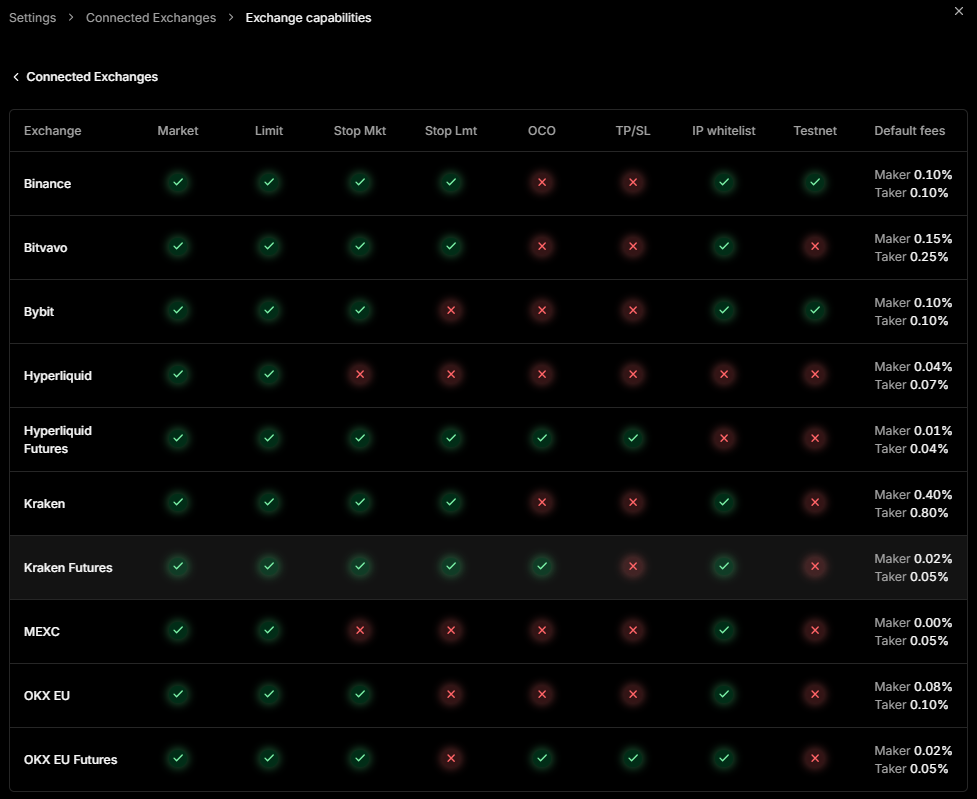This screenshot has width=977, height=799.
Task: Select the OKX EU Futures exchange name
Action: pyautogui.click(x=70, y=760)
